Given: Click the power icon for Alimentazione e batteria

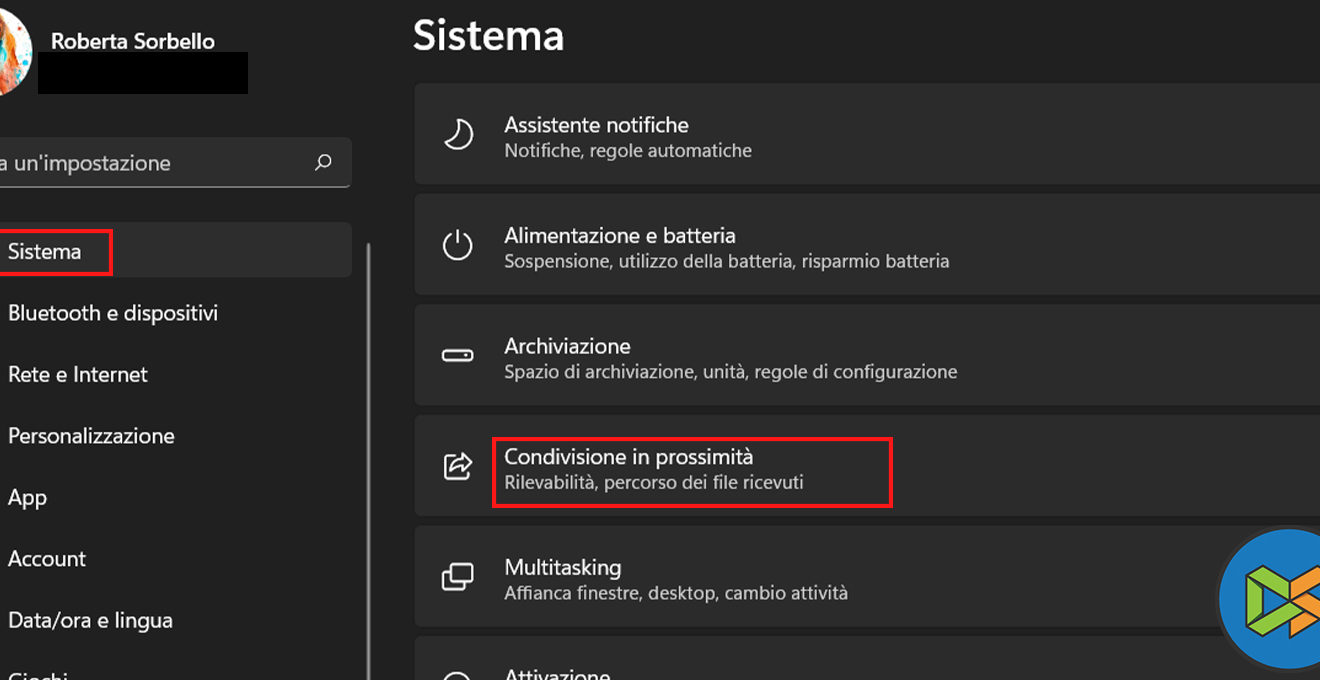Looking at the screenshot, I should [458, 246].
